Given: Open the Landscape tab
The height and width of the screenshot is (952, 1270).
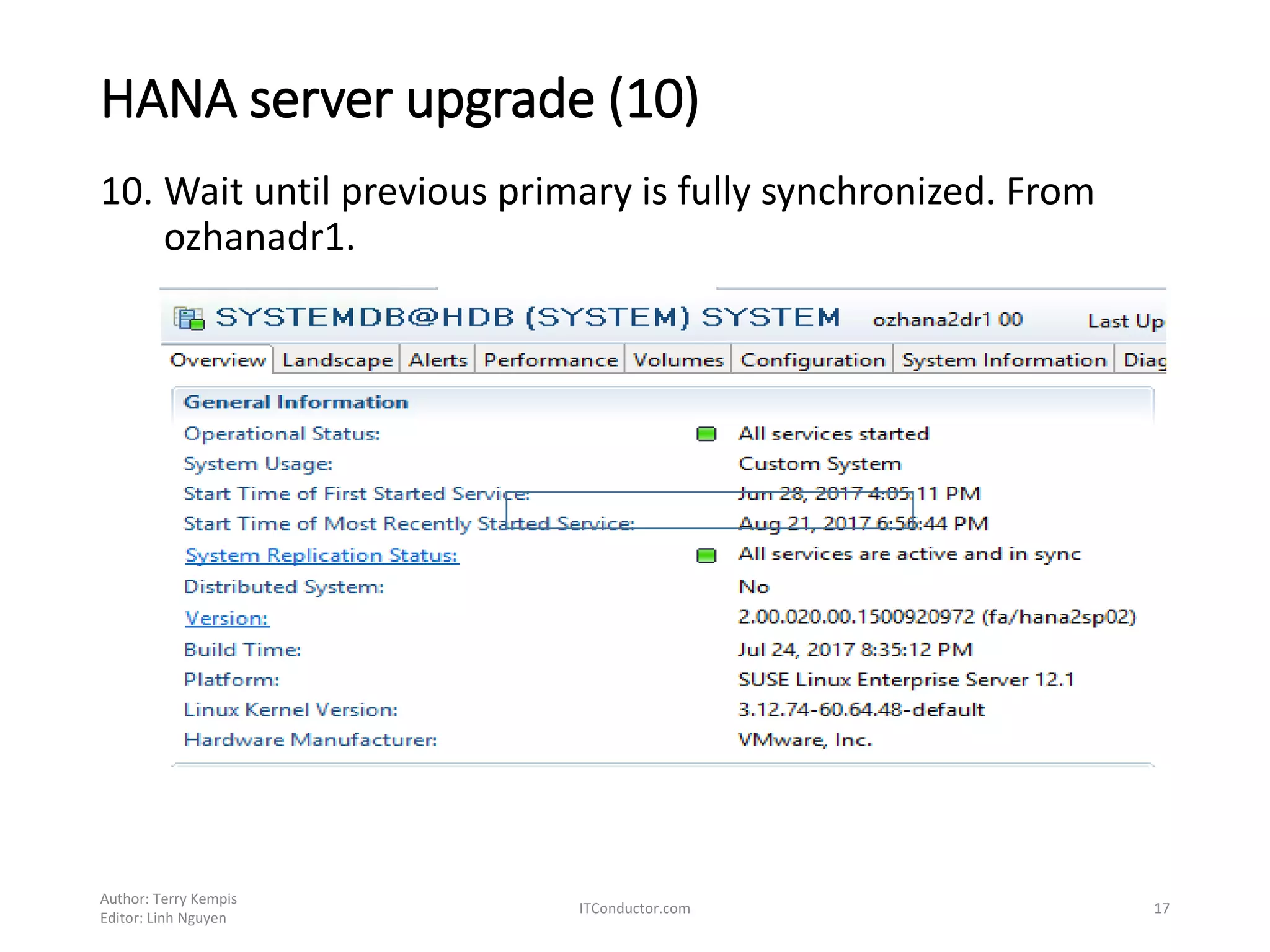Looking at the screenshot, I should pyautogui.click(x=337, y=359).
